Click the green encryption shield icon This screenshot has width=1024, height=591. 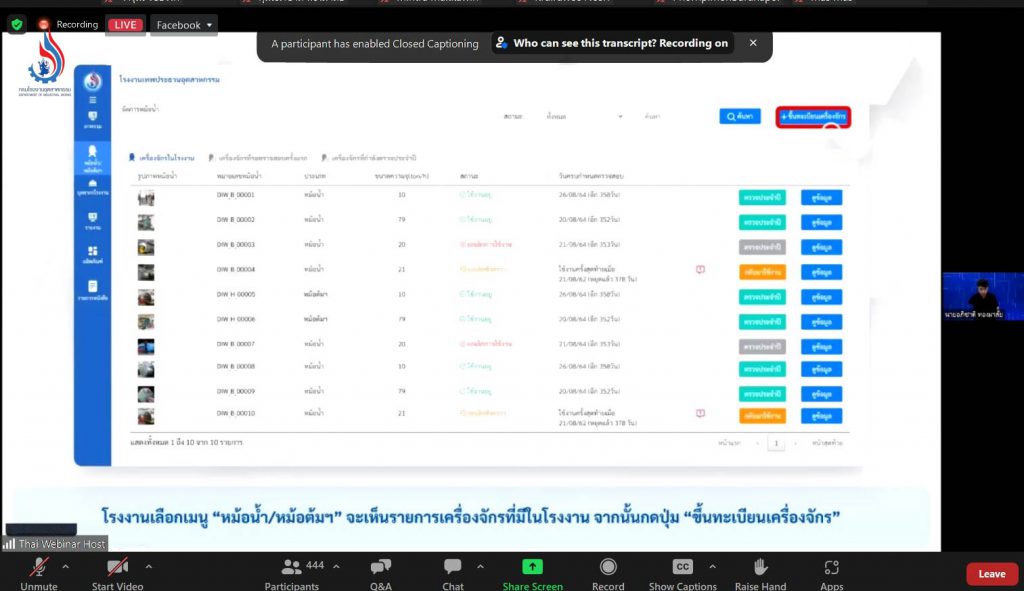[x=17, y=24]
